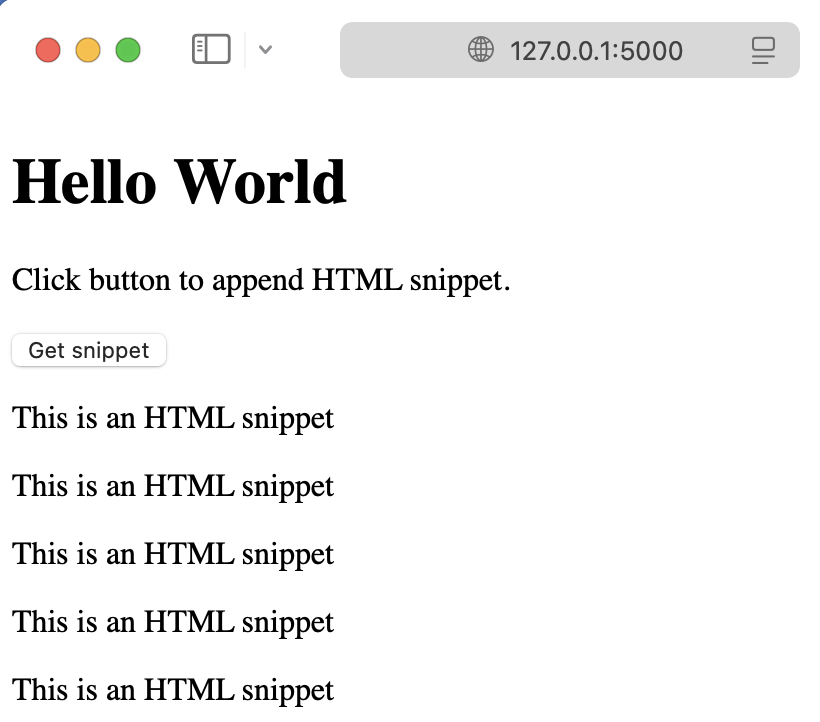Screen dimensions: 820x722
Task: Enter full screen with the green button
Action: point(128,50)
